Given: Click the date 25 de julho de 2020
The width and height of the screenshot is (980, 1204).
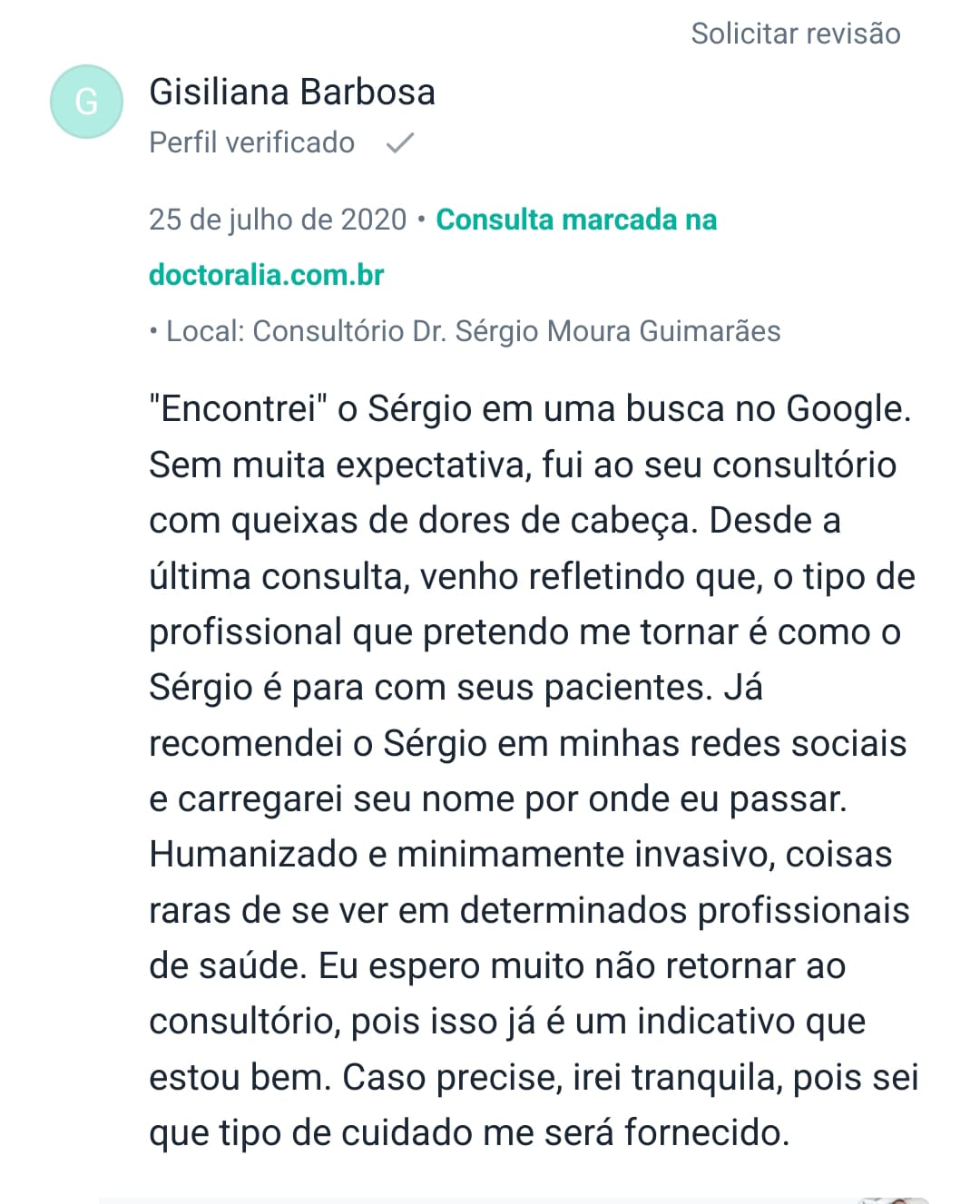Looking at the screenshot, I should pyautogui.click(x=278, y=220).
